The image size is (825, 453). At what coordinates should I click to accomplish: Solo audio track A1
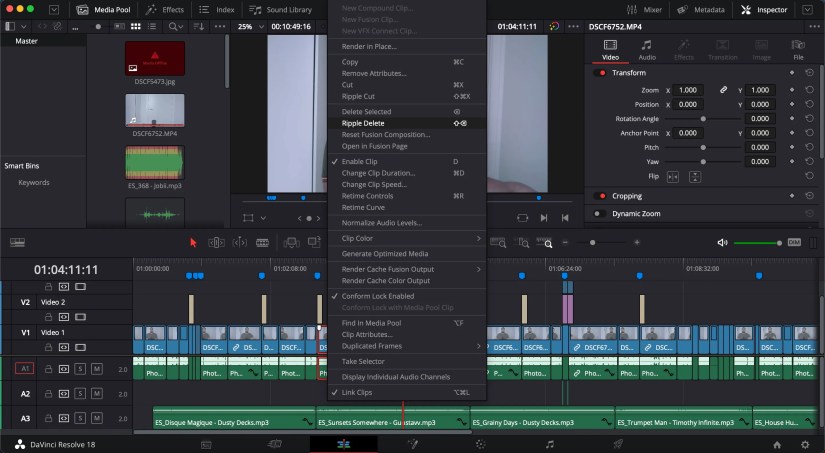click(x=80, y=369)
